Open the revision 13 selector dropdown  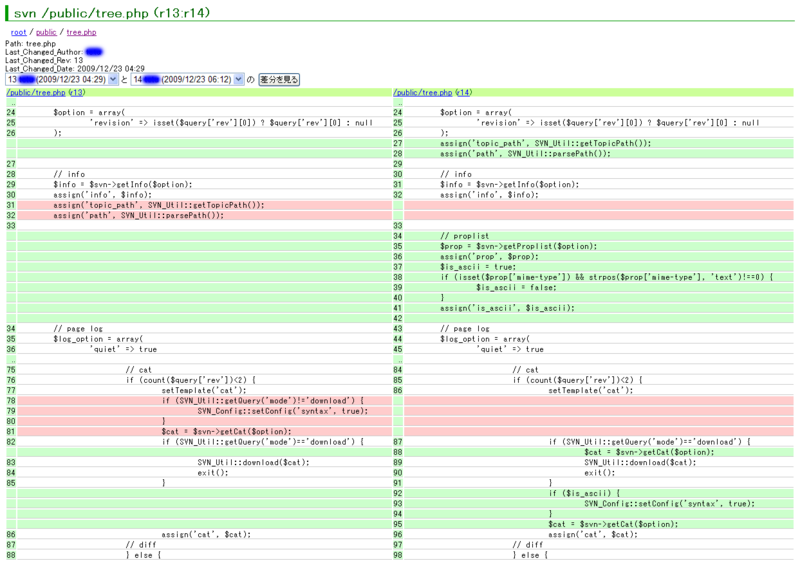click(62, 80)
